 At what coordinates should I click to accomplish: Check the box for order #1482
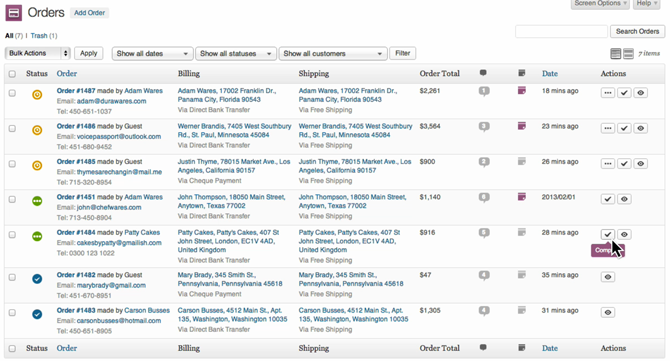point(12,277)
